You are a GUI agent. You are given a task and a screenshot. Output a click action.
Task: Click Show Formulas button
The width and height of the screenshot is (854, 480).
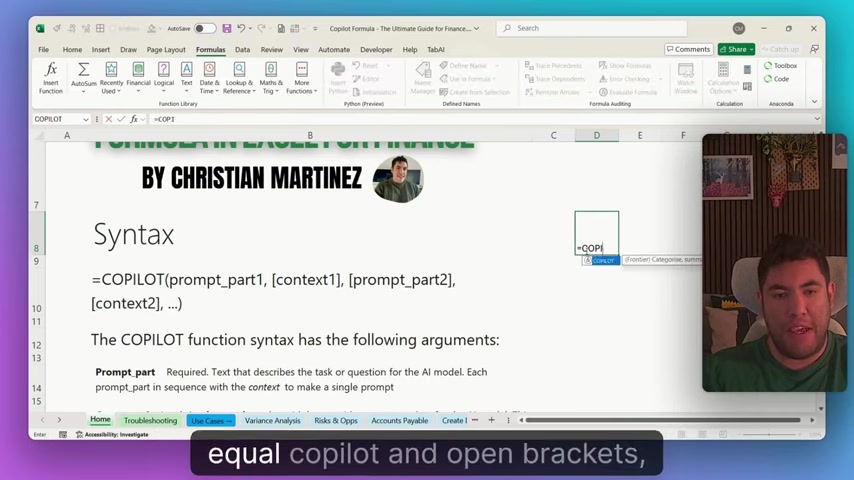coord(625,65)
